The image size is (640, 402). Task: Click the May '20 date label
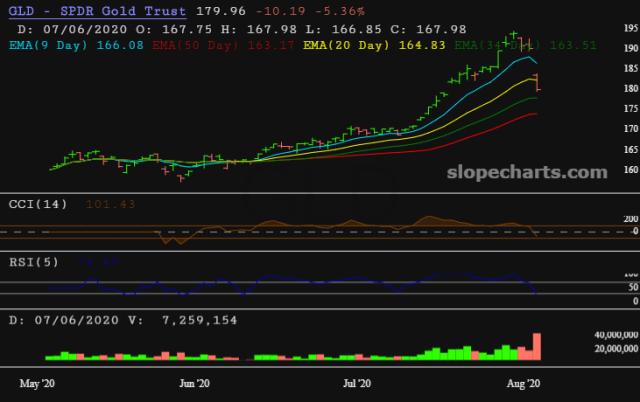pos(37,384)
